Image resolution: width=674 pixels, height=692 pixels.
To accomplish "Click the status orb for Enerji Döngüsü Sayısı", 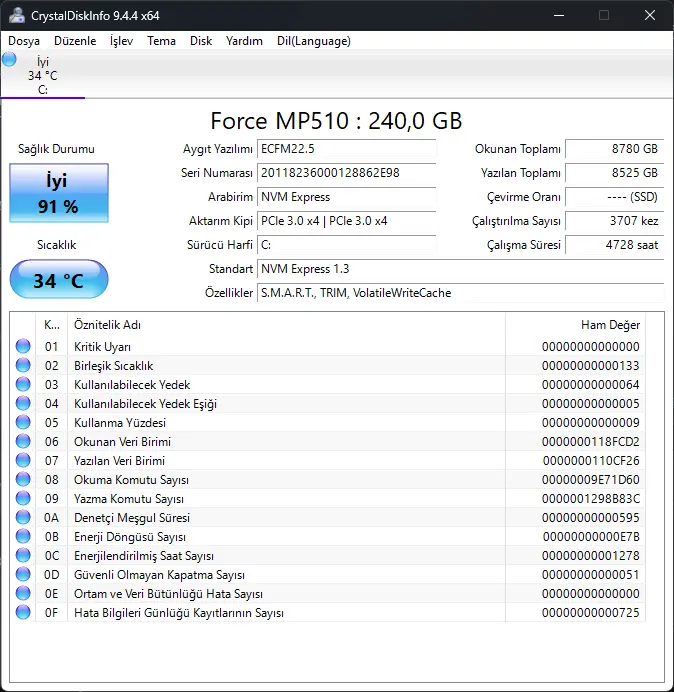I will coord(23,536).
